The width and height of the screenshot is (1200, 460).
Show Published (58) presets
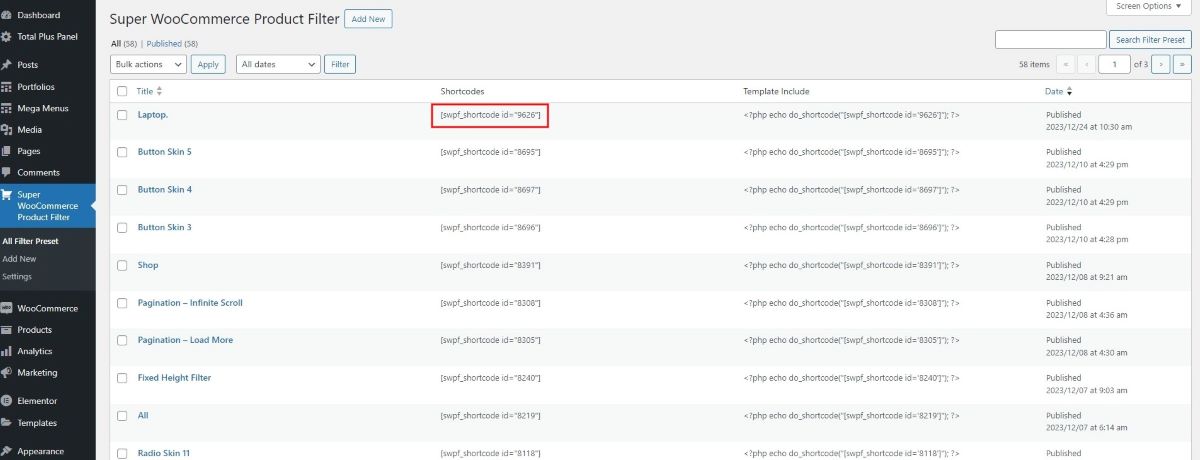pos(172,44)
